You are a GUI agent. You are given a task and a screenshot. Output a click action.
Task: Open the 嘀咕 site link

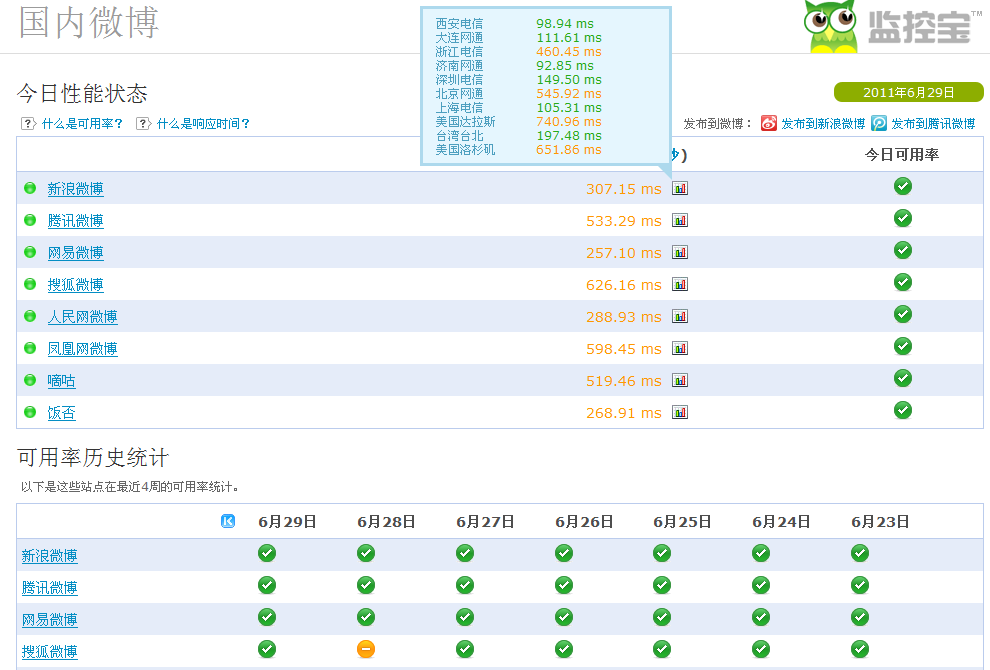pos(61,381)
